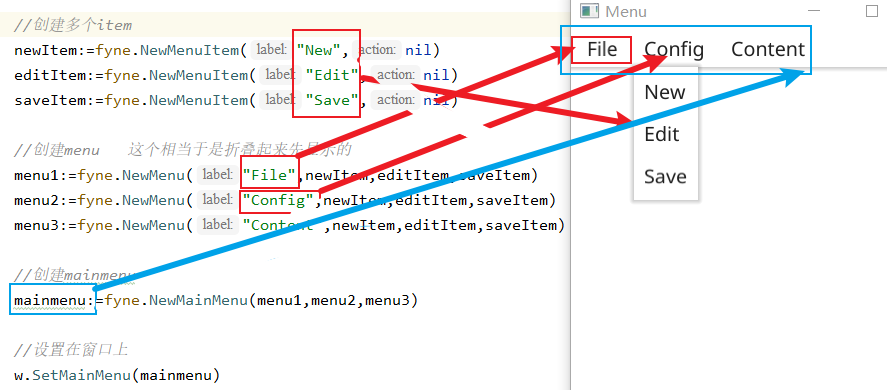Viewport: 887px width, 390px height.
Task: Click NewMenu call in menu3 line
Action: 153,225
